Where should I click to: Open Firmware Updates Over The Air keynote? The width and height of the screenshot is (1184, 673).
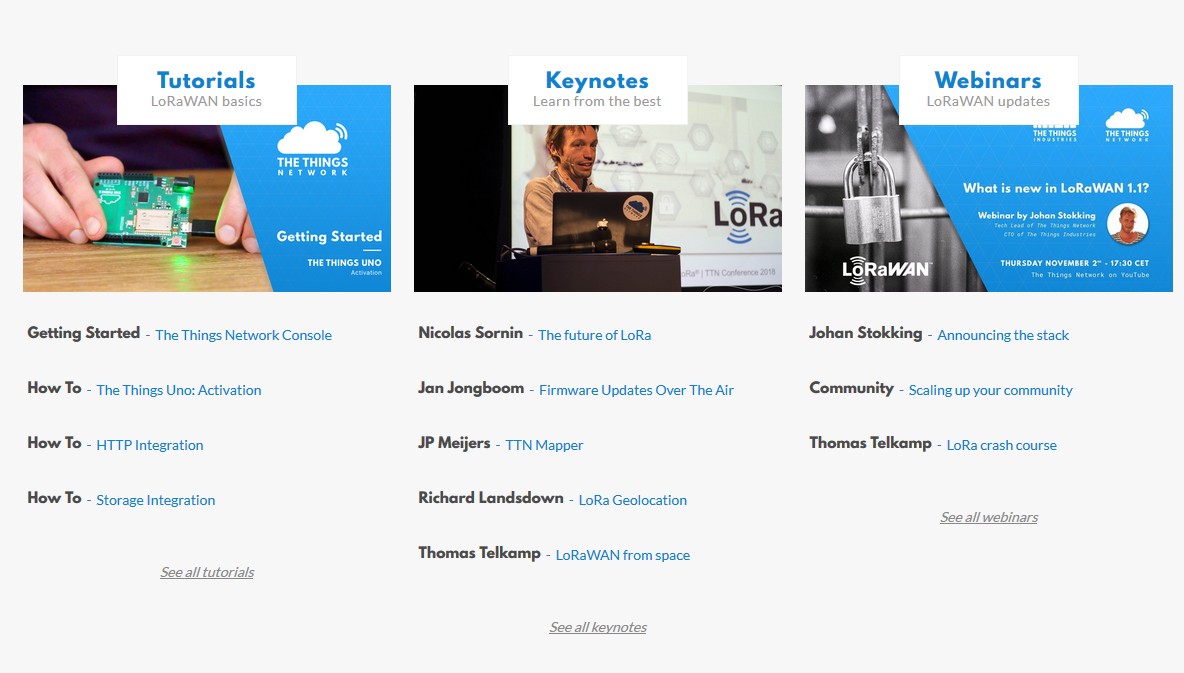tap(637, 391)
